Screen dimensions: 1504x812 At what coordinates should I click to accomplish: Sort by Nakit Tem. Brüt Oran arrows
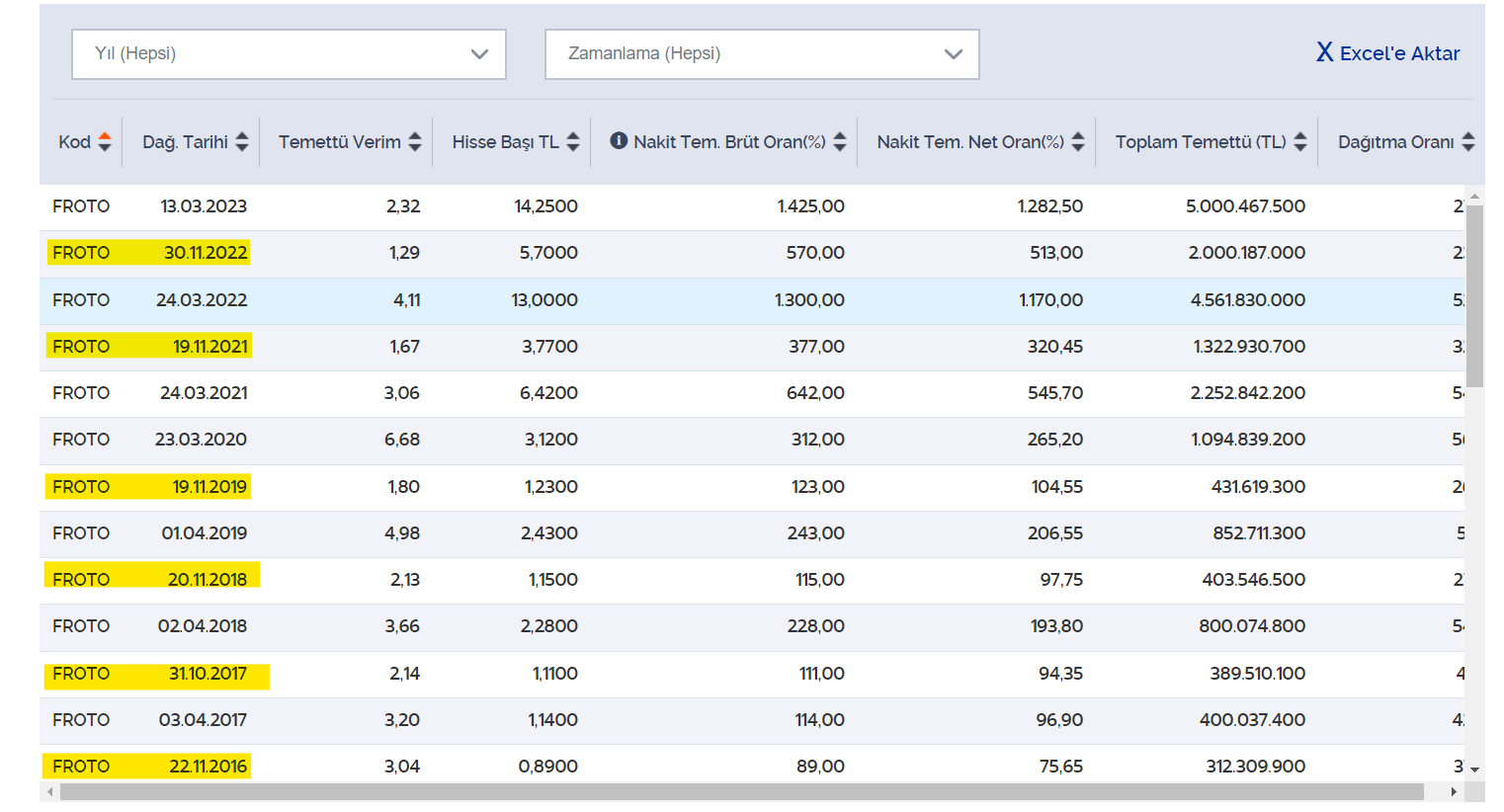[x=840, y=141]
